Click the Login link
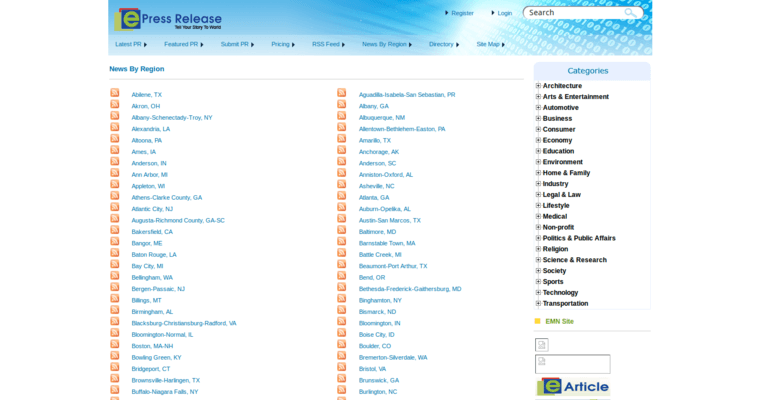Image resolution: width=760 pixels, height=400 pixels. point(505,13)
